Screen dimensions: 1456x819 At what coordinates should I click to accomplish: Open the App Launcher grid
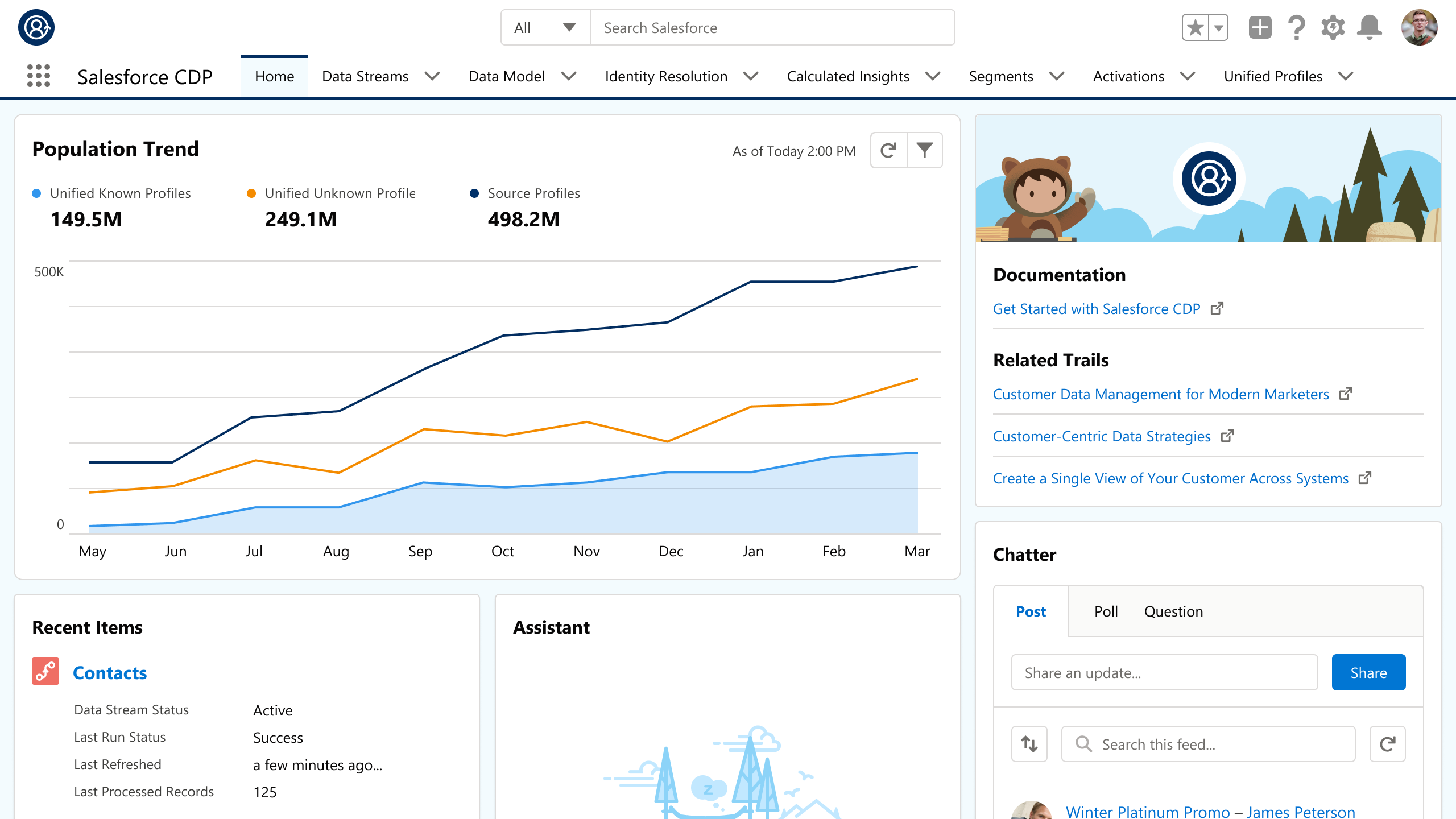pyautogui.click(x=38, y=76)
